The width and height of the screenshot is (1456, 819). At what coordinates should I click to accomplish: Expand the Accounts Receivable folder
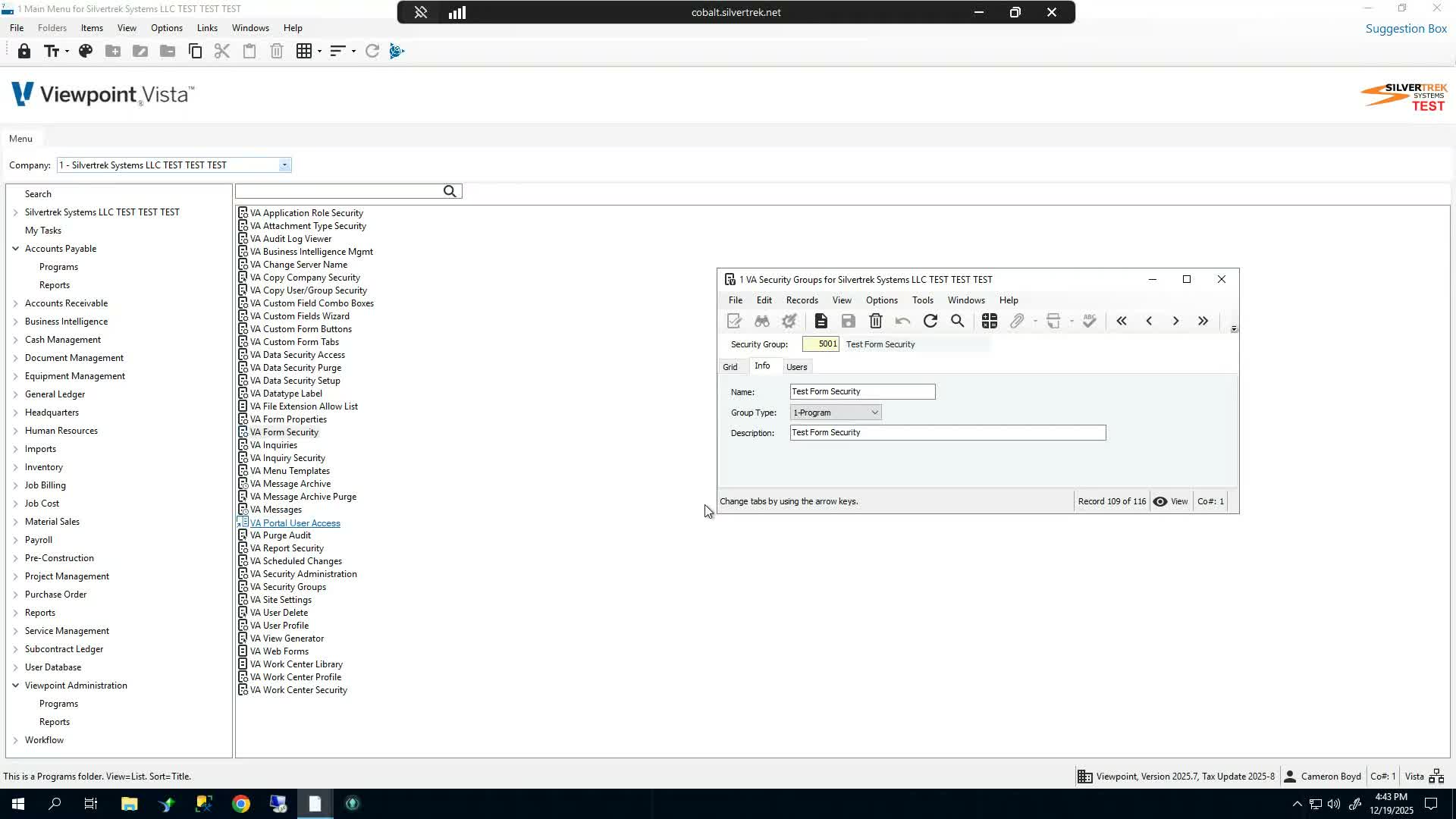16,303
